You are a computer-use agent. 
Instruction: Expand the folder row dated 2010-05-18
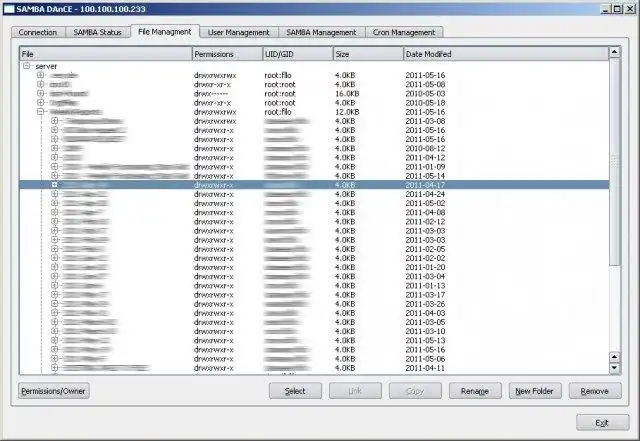coord(40,102)
